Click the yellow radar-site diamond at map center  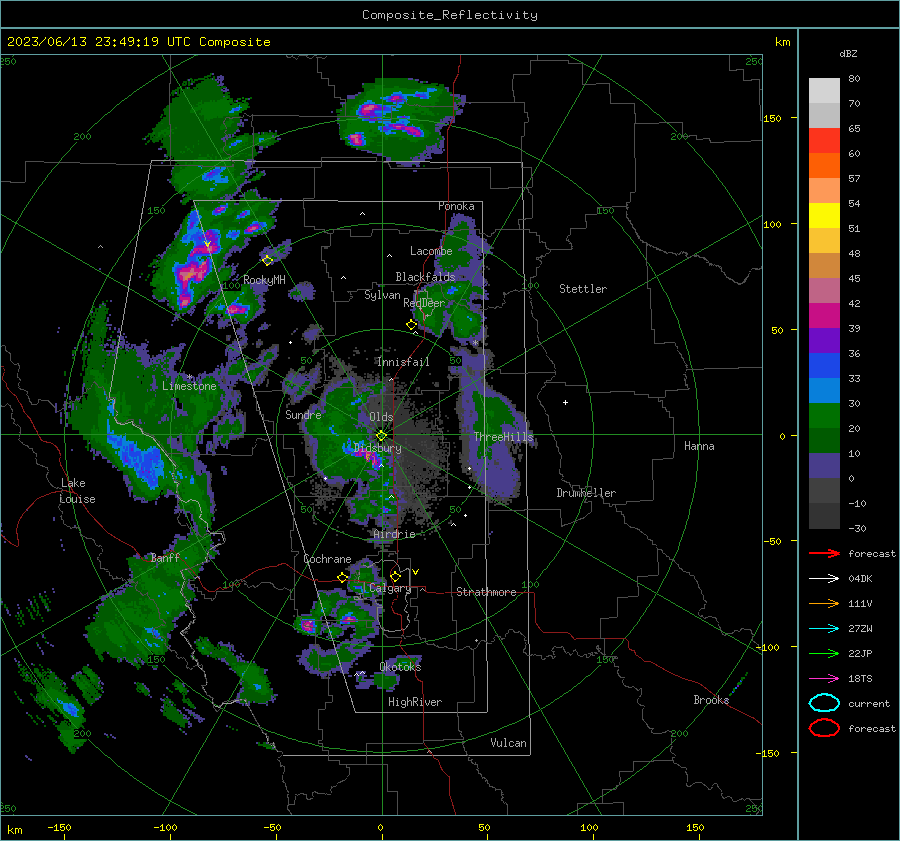(x=382, y=435)
